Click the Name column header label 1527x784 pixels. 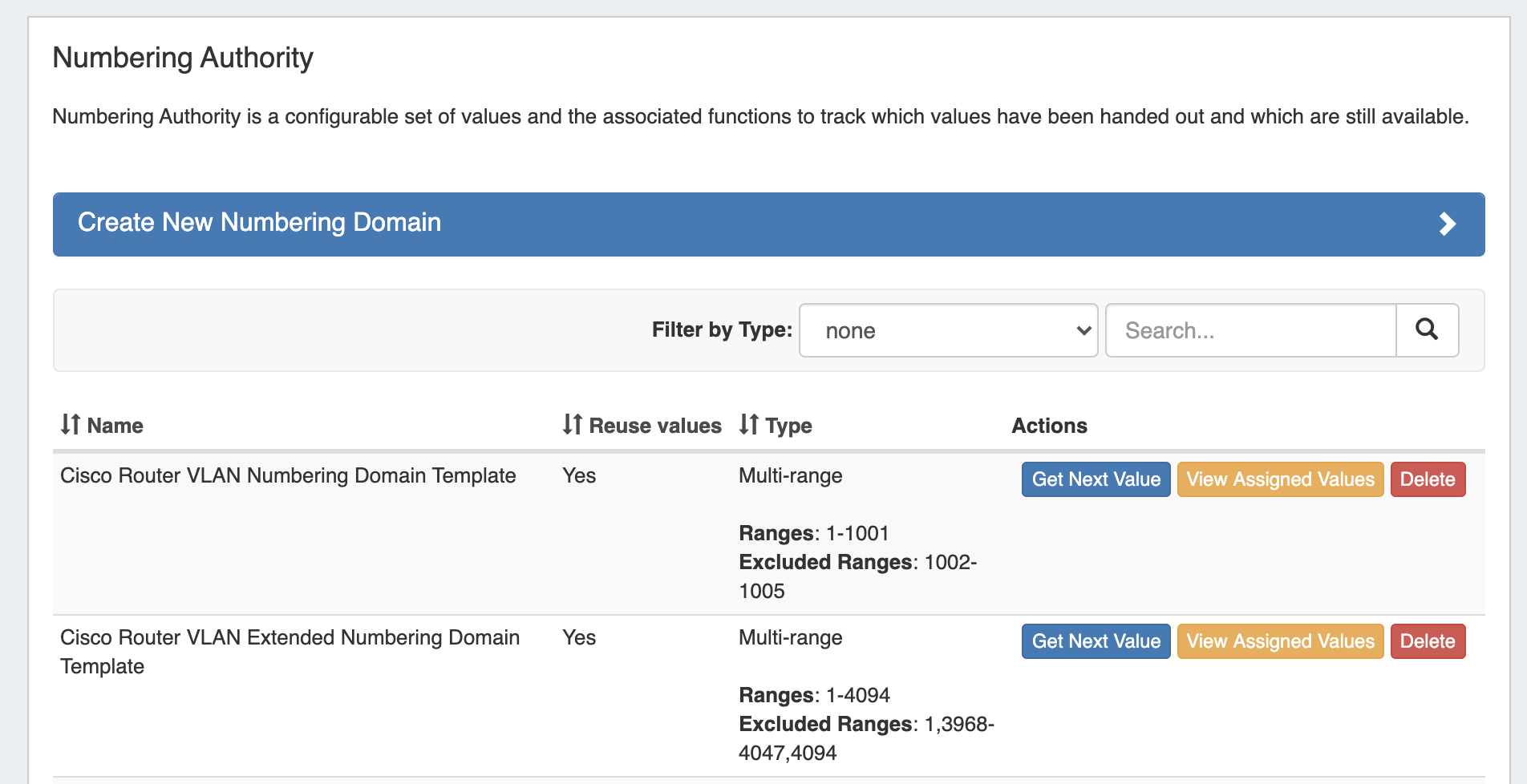(x=115, y=426)
